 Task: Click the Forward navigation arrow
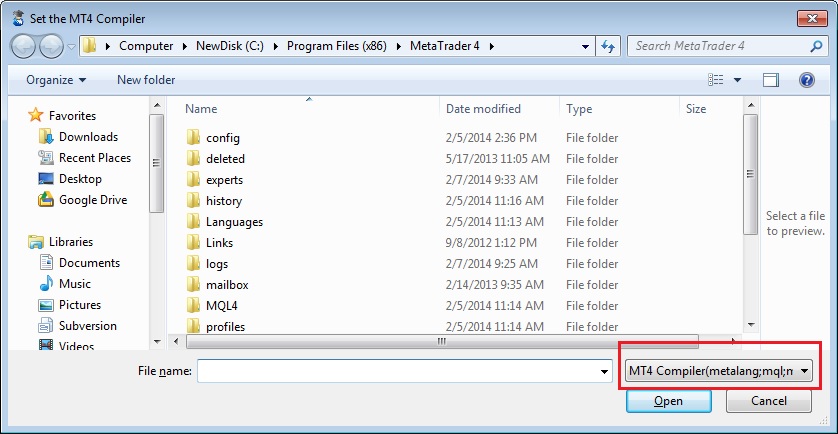point(52,46)
